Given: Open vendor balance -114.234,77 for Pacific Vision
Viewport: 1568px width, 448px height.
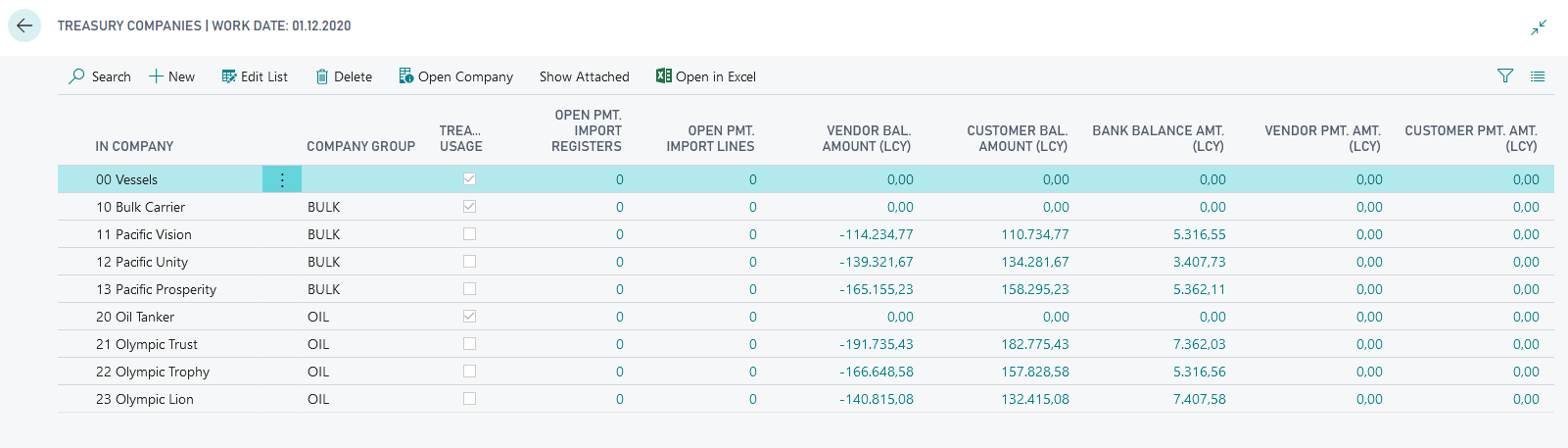Looking at the screenshot, I should [876, 234].
